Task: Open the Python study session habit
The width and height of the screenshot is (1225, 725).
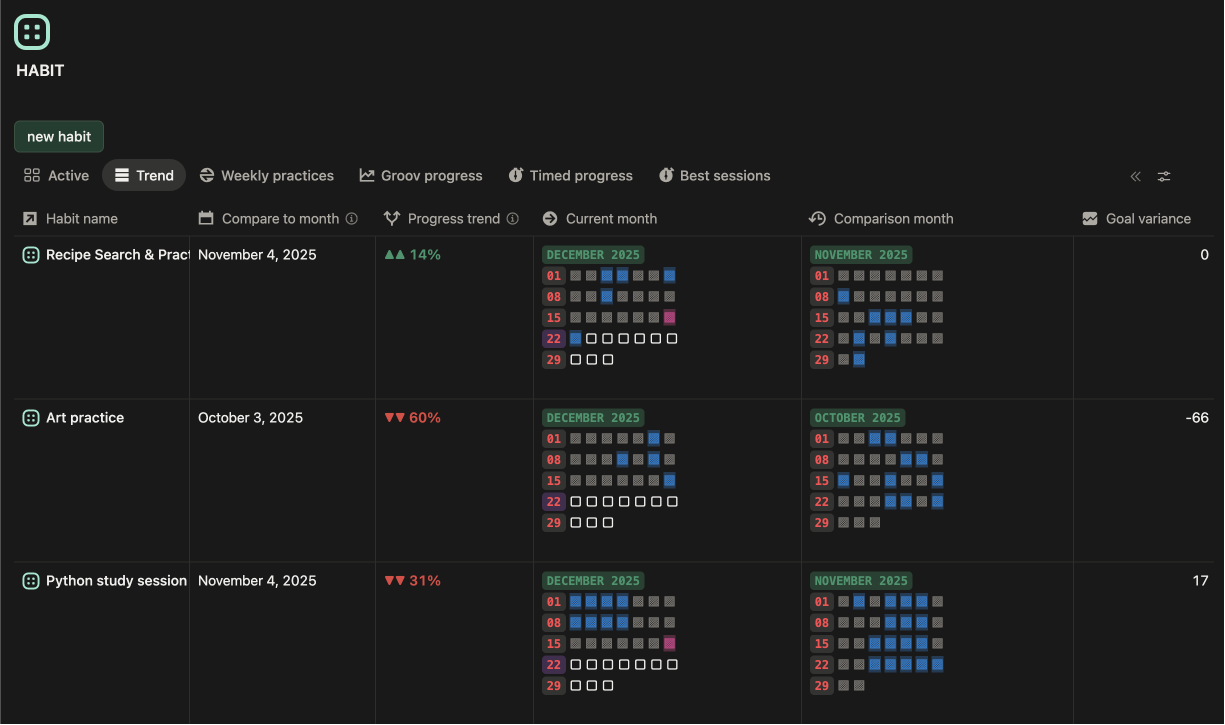Action: pyautogui.click(x=117, y=581)
